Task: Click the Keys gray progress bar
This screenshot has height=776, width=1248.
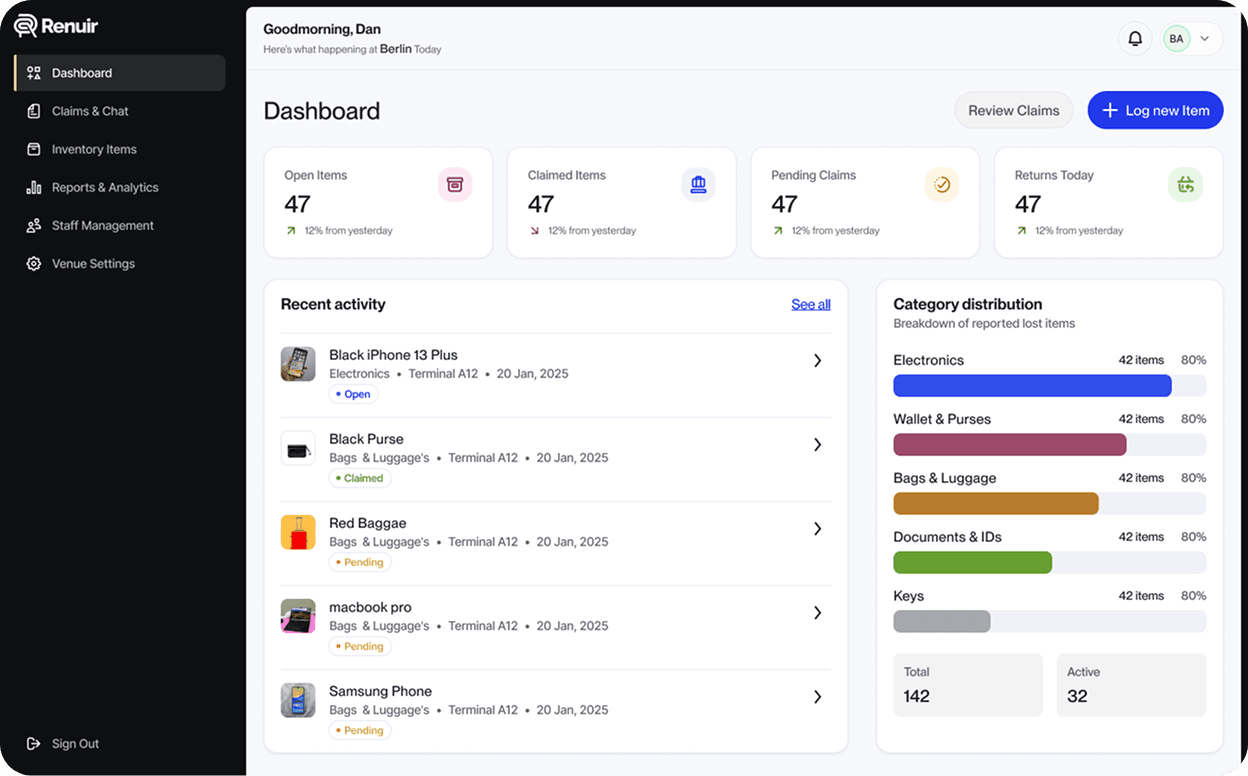Action: click(x=942, y=622)
